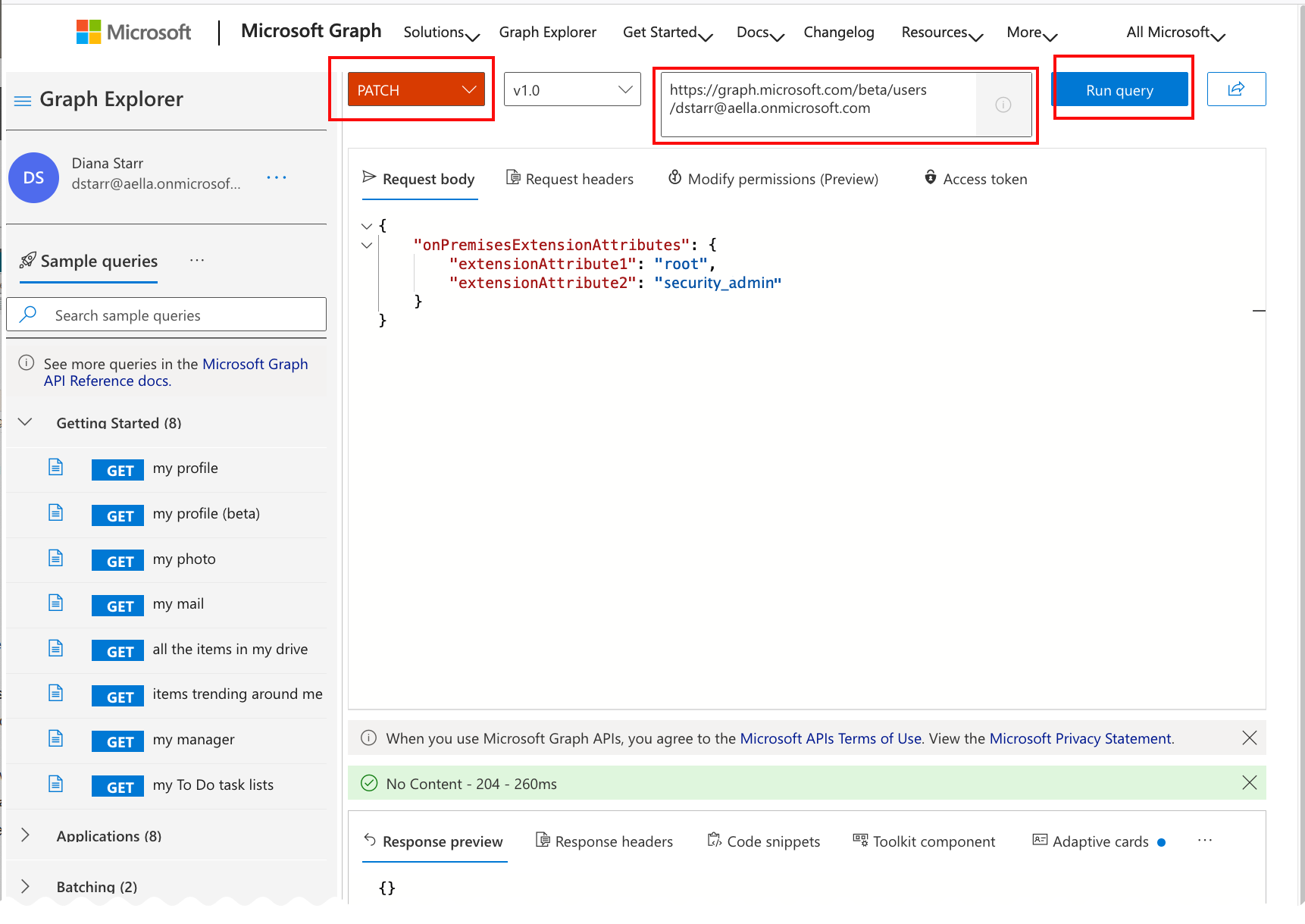The image size is (1305, 924).
Task: Open the PATCH HTTP method dropdown
Action: [416, 90]
